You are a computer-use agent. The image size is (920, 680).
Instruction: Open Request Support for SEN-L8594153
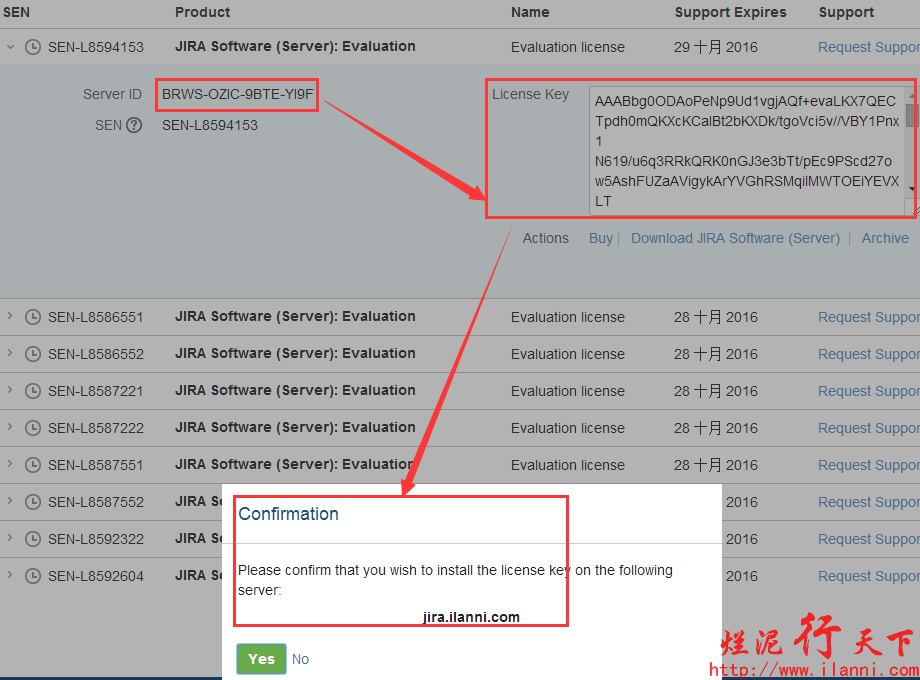coord(868,47)
